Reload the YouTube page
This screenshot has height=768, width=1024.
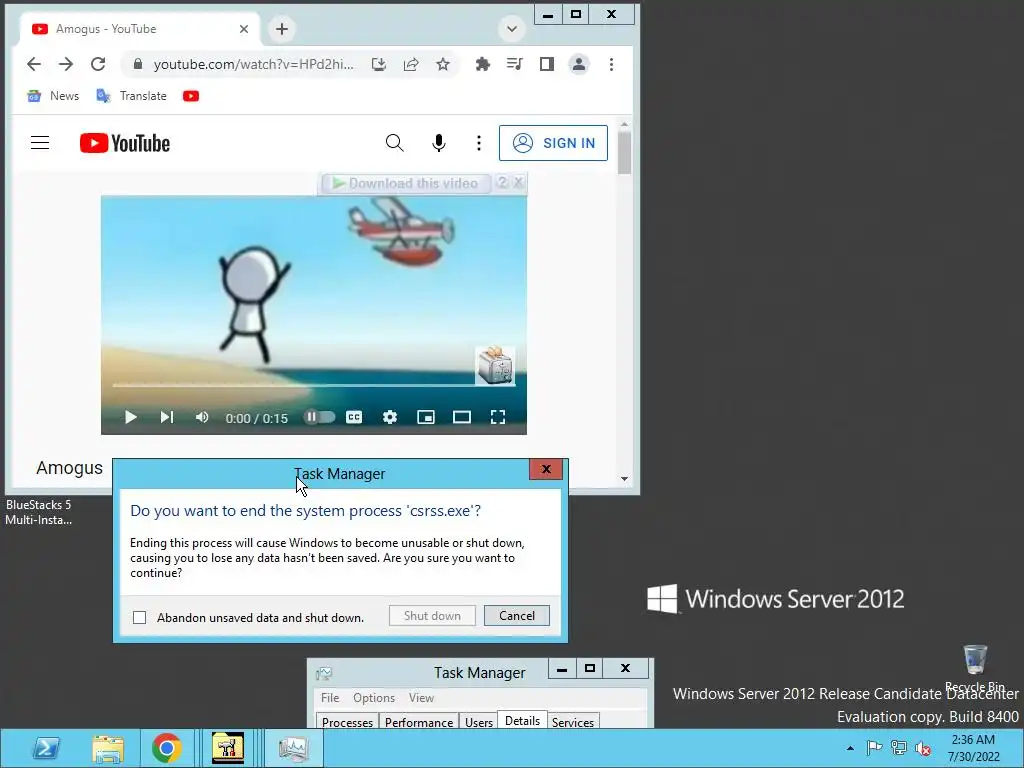click(x=98, y=64)
